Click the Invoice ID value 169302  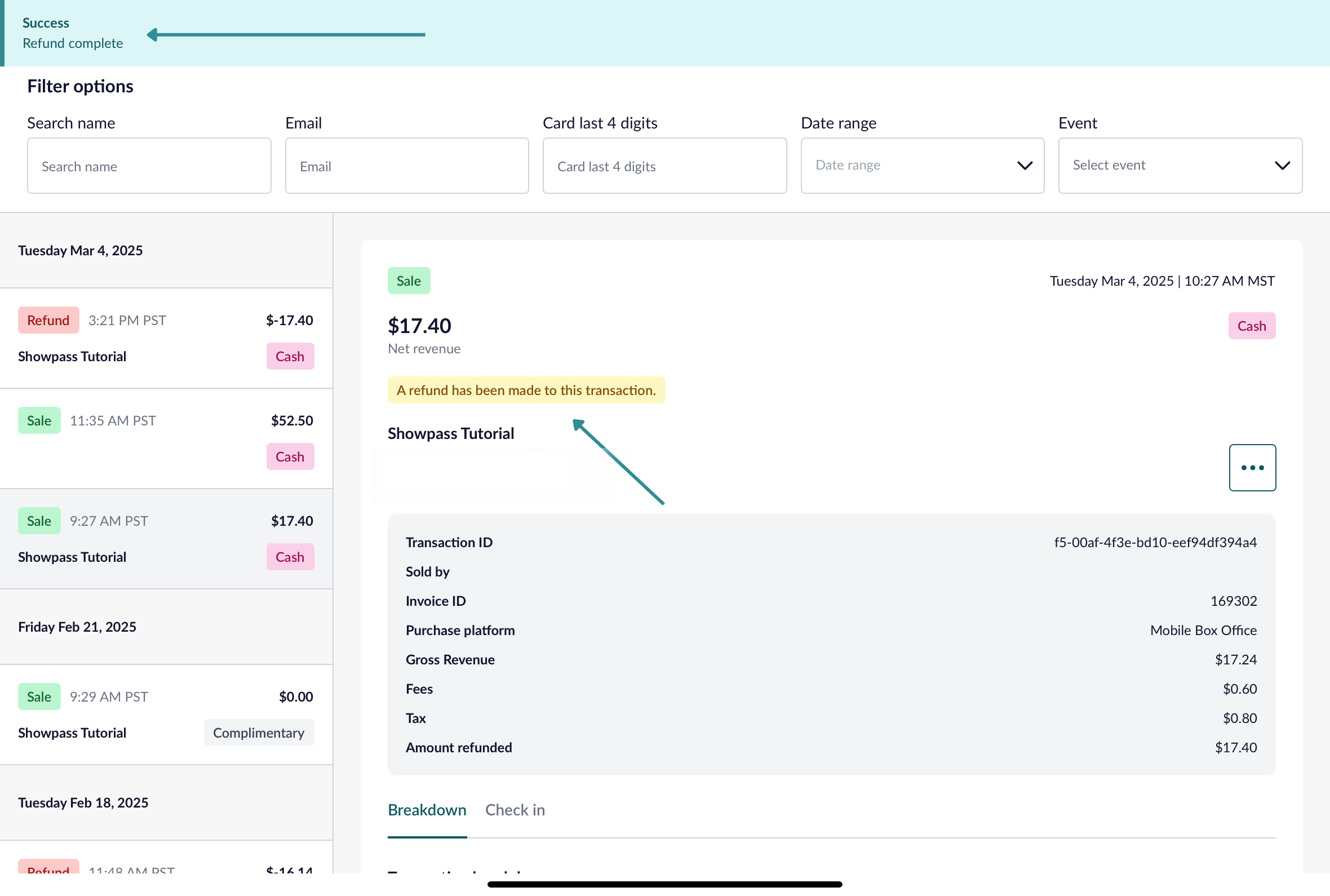pyautogui.click(x=1234, y=601)
